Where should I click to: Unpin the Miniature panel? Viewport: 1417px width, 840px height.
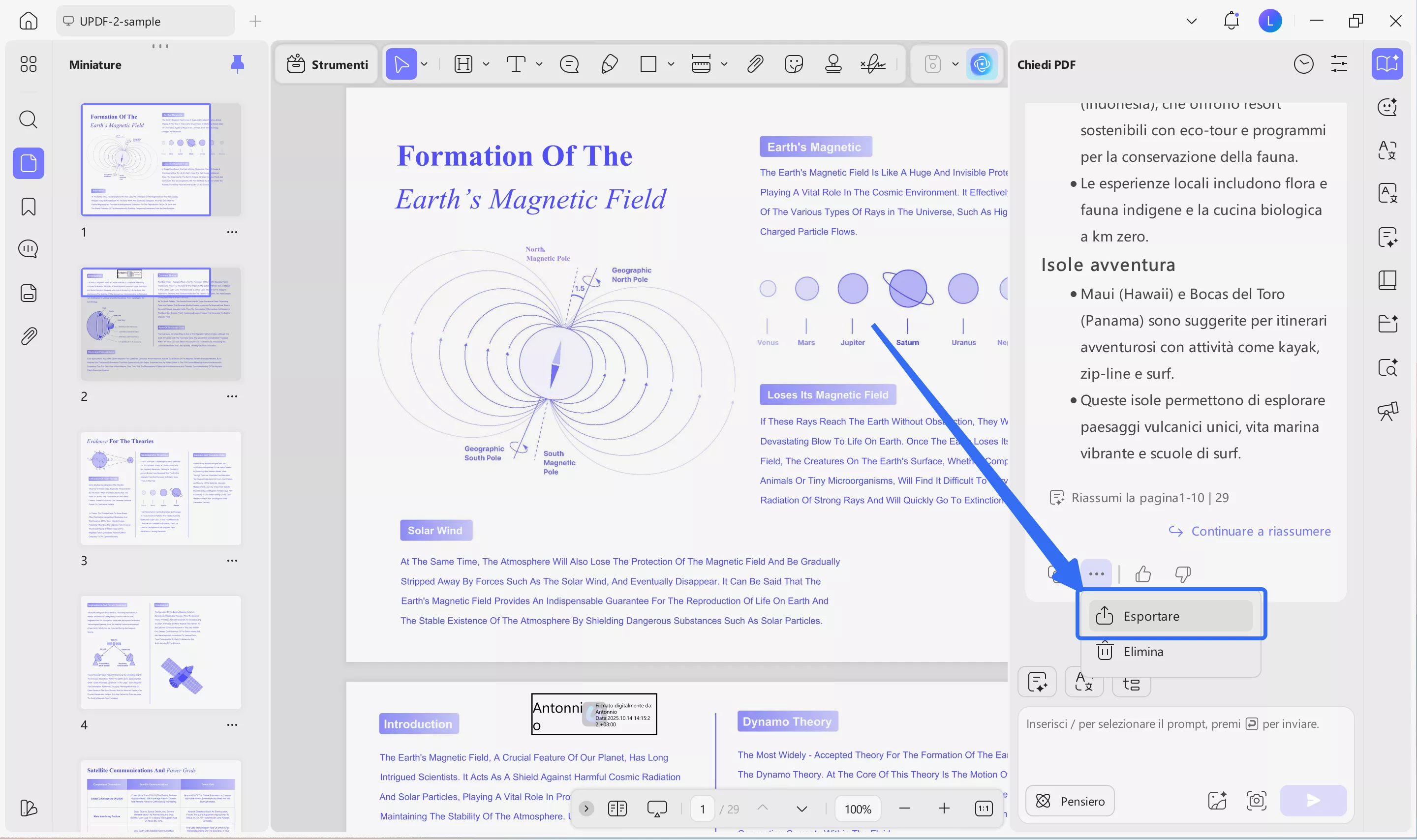pyautogui.click(x=238, y=64)
